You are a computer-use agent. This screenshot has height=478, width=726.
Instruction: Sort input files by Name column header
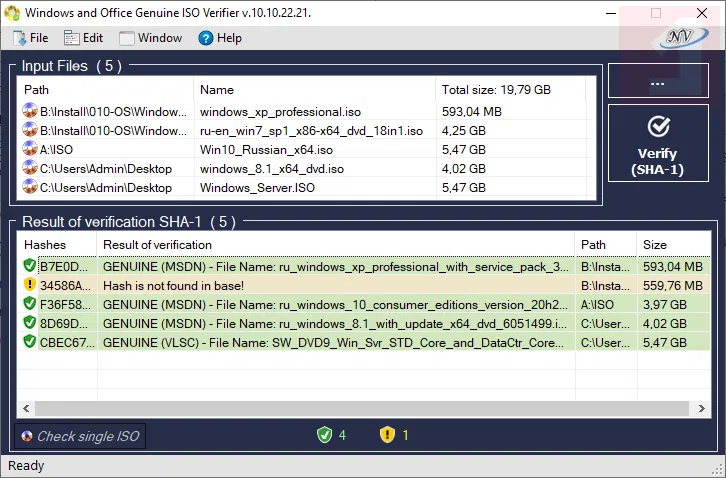(314, 89)
